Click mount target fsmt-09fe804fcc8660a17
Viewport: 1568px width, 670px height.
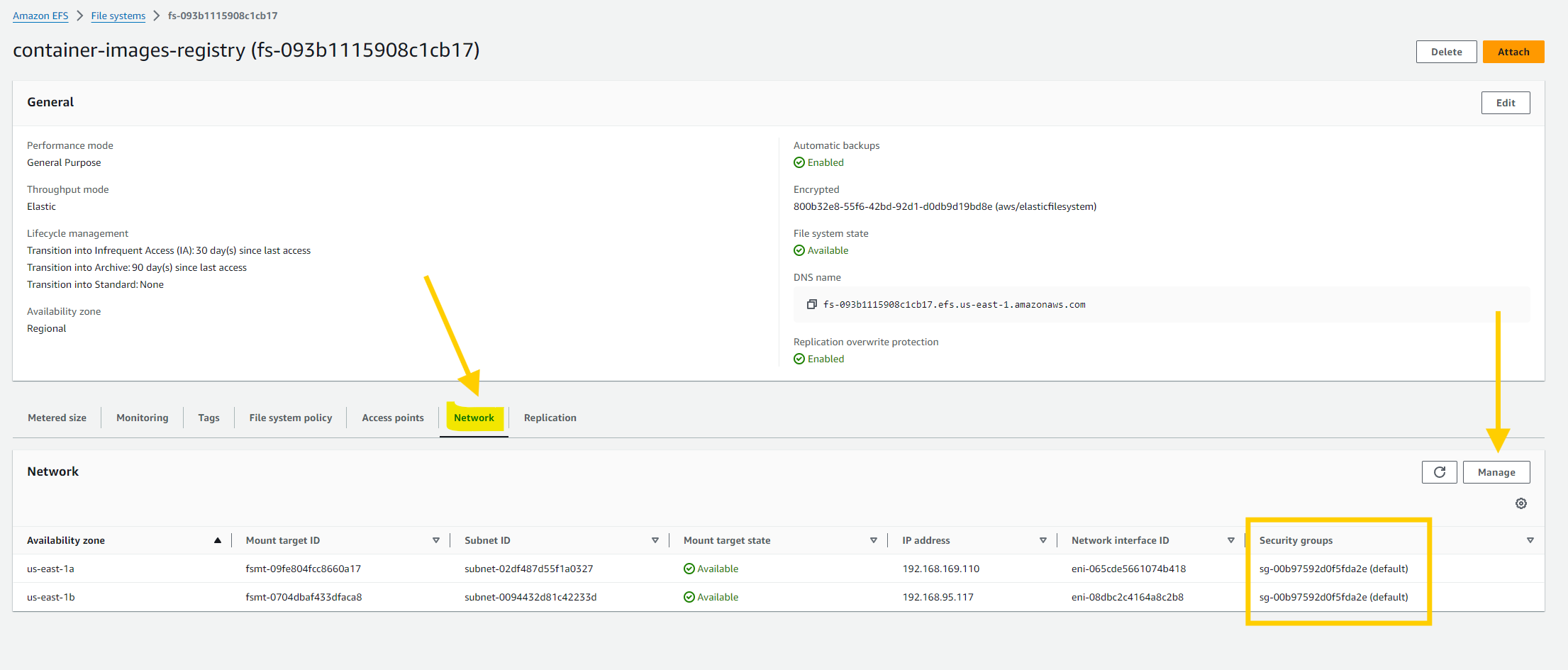(x=304, y=569)
